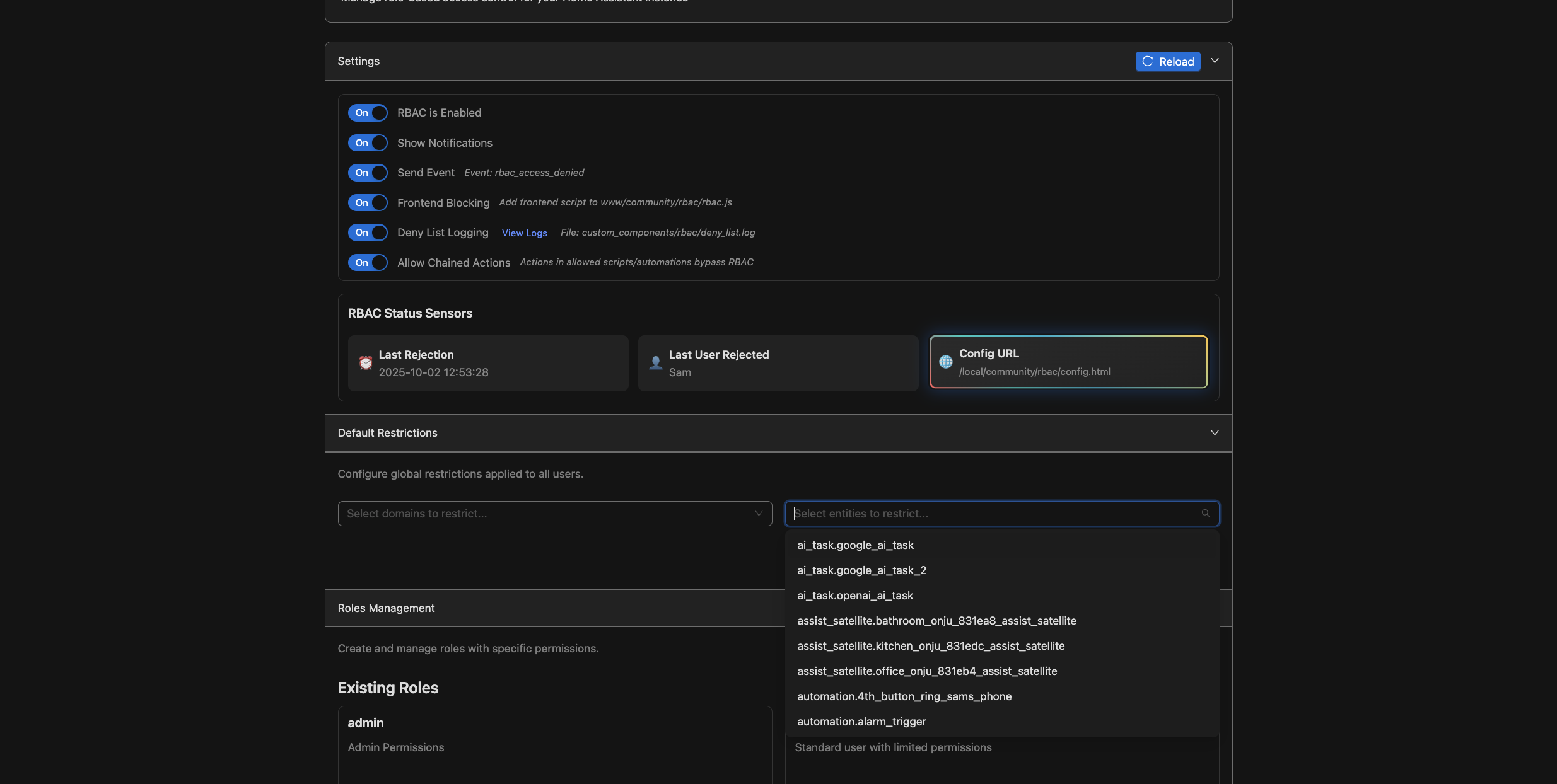Click the user icon on Last User Rejected
Viewport: 1557px width, 784px height.
coord(656,363)
